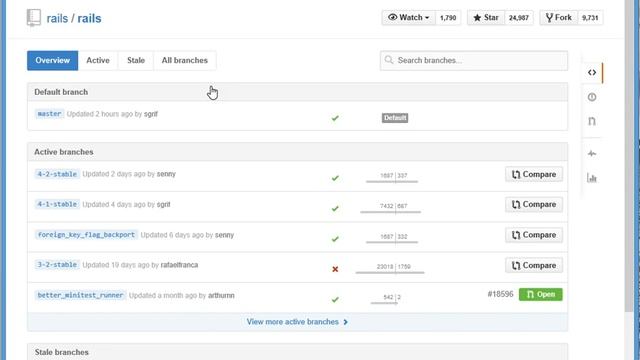Open arthurnn user profile
The width and height of the screenshot is (640, 360).
[x=221, y=296]
